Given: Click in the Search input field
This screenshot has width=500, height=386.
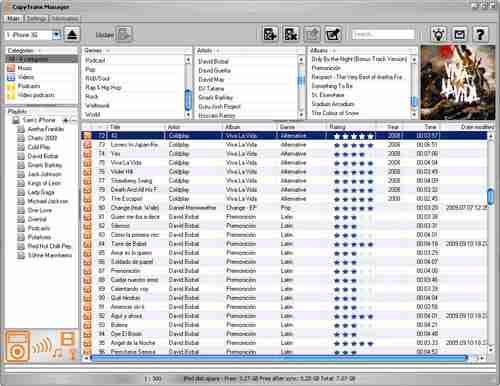Looking at the screenshot, I should [383, 35].
